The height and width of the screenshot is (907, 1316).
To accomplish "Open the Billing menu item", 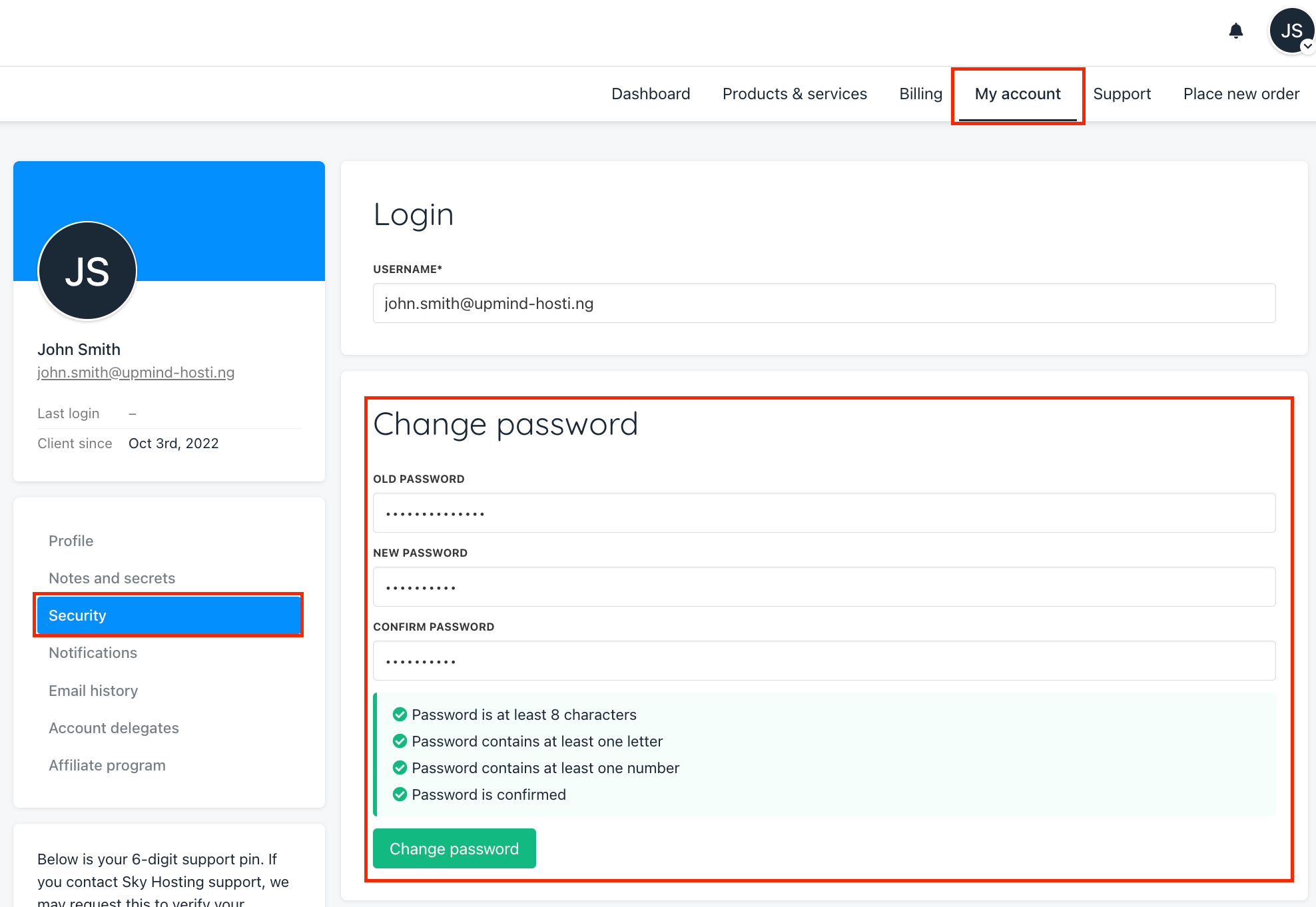I will (920, 94).
